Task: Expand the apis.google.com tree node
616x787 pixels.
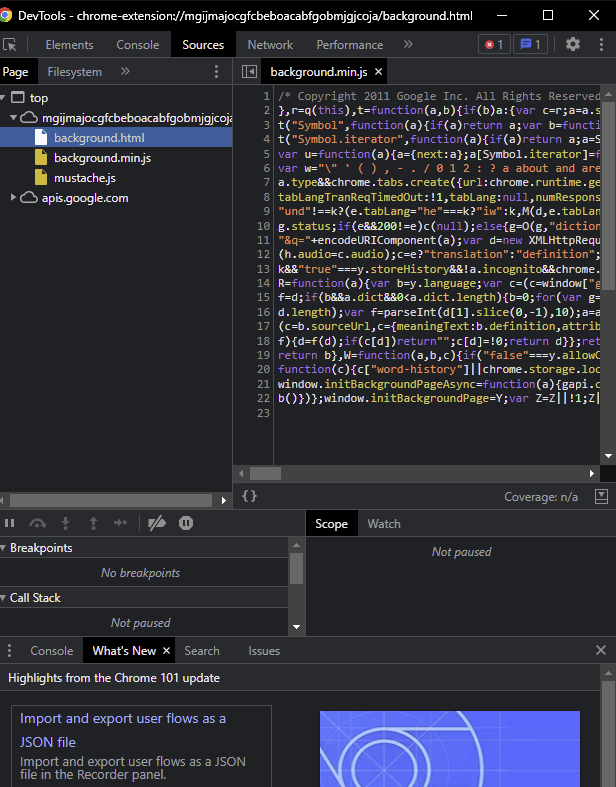Action: pyautogui.click(x=15, y=198)
